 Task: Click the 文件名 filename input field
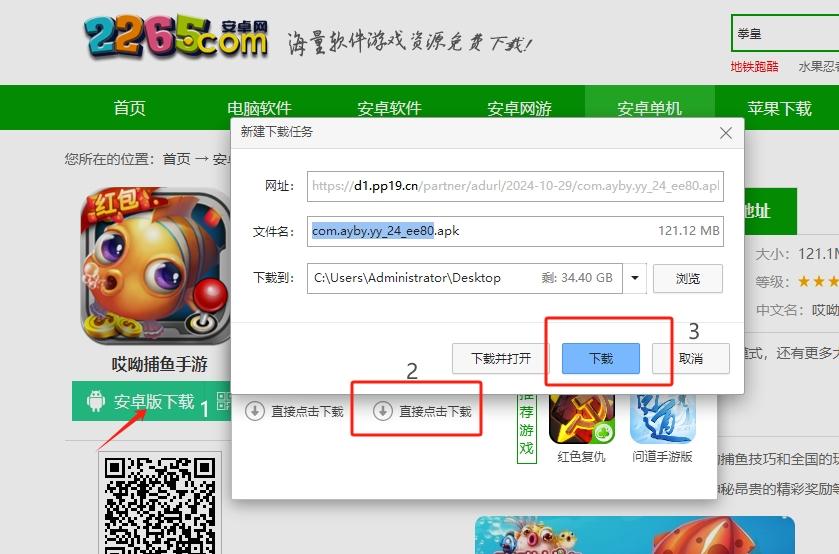click(x=514, y=231)
